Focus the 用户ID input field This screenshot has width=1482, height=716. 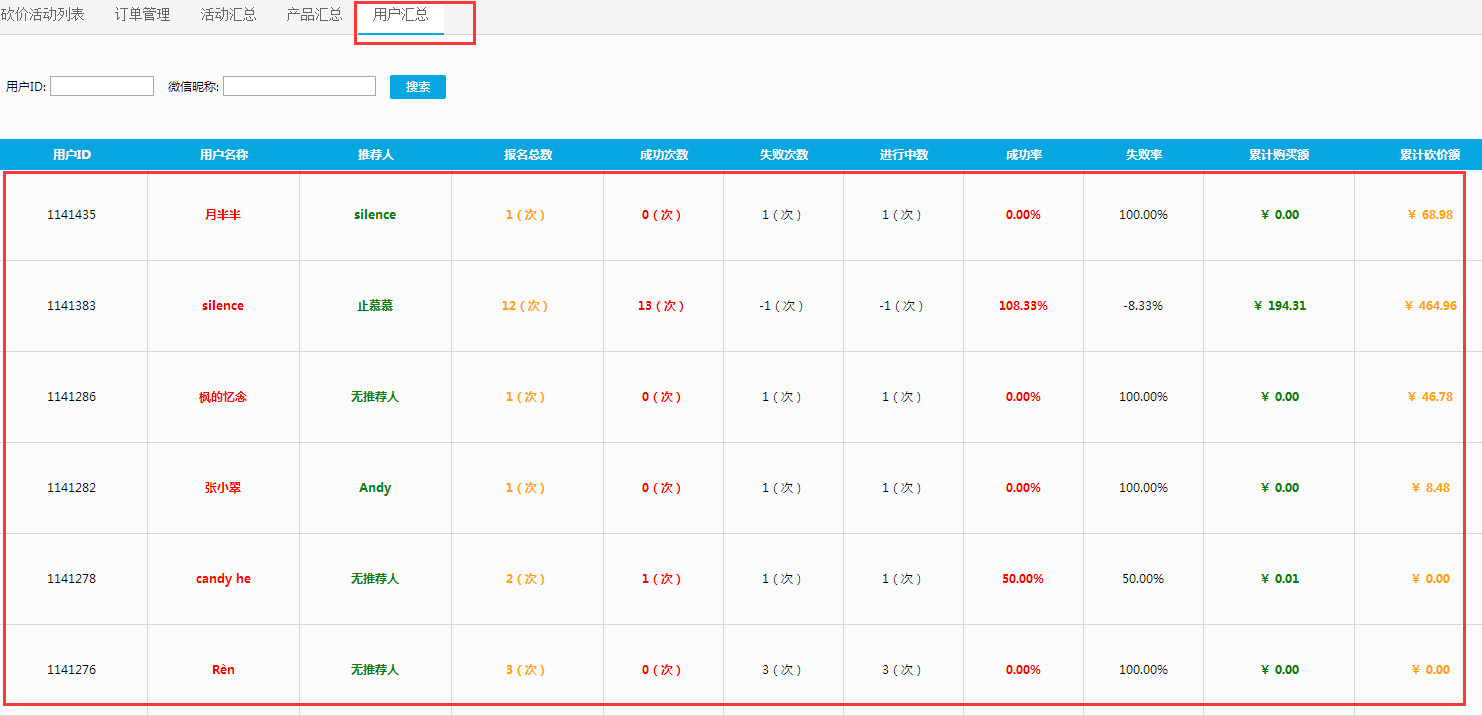point(102,87)
